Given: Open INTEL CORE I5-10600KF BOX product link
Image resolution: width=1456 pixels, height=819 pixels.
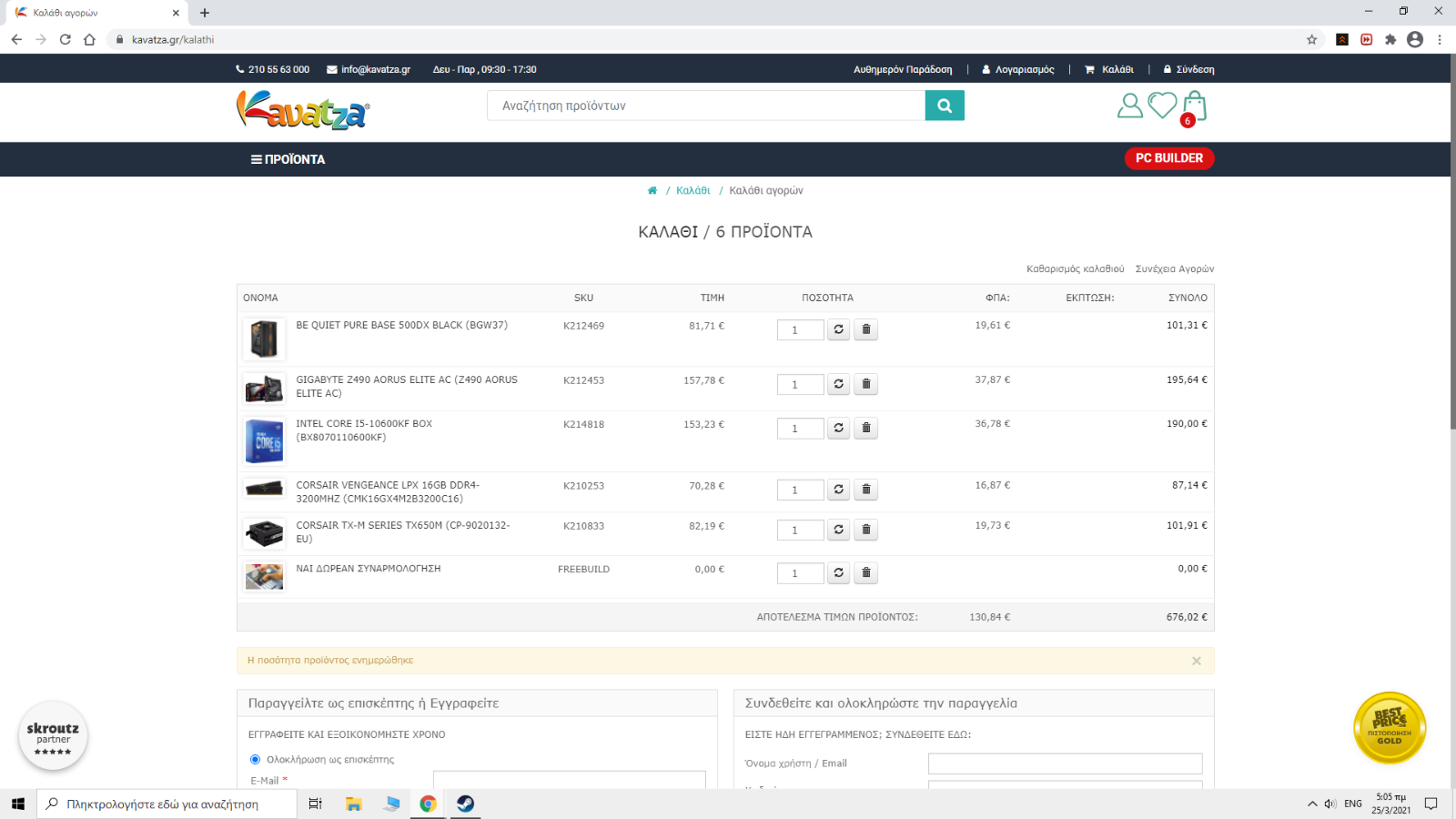Looking at the screenshot, I should [364, 430].
